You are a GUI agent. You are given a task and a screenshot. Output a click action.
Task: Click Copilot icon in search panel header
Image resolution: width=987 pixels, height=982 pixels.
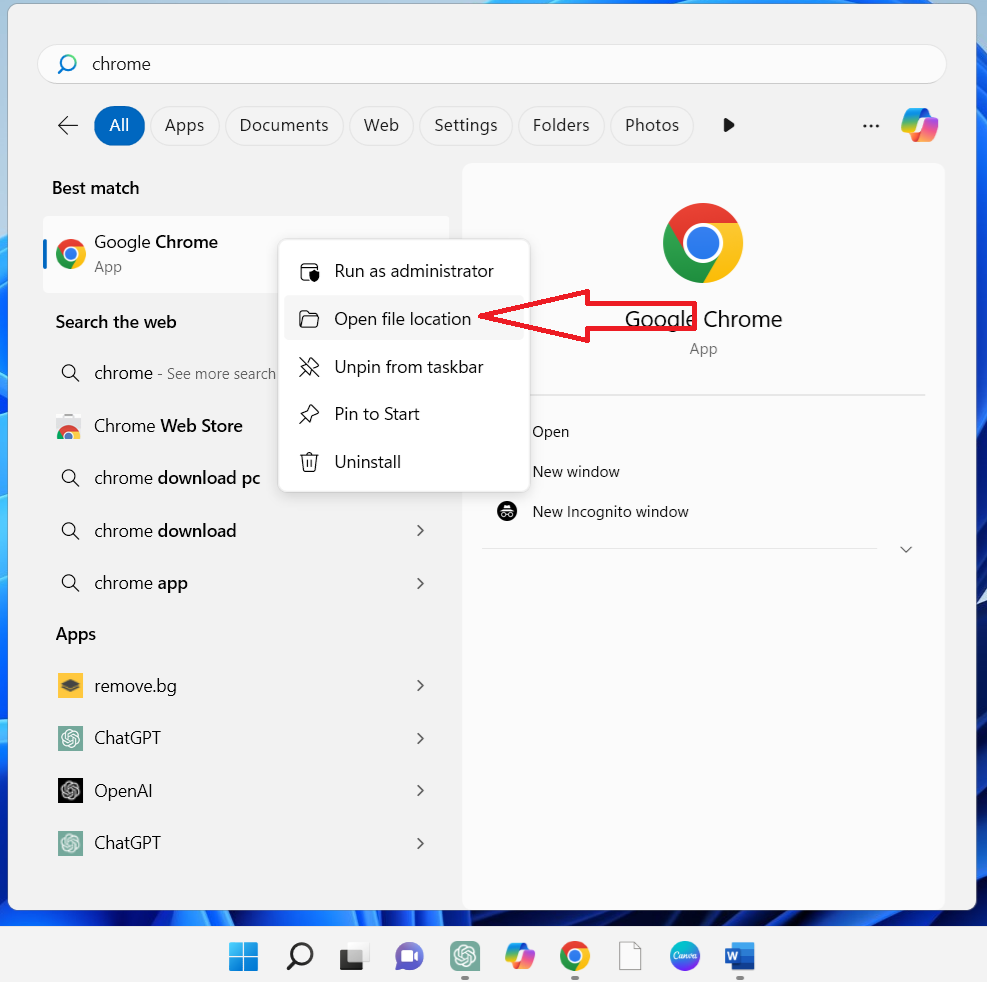point(919,125)
